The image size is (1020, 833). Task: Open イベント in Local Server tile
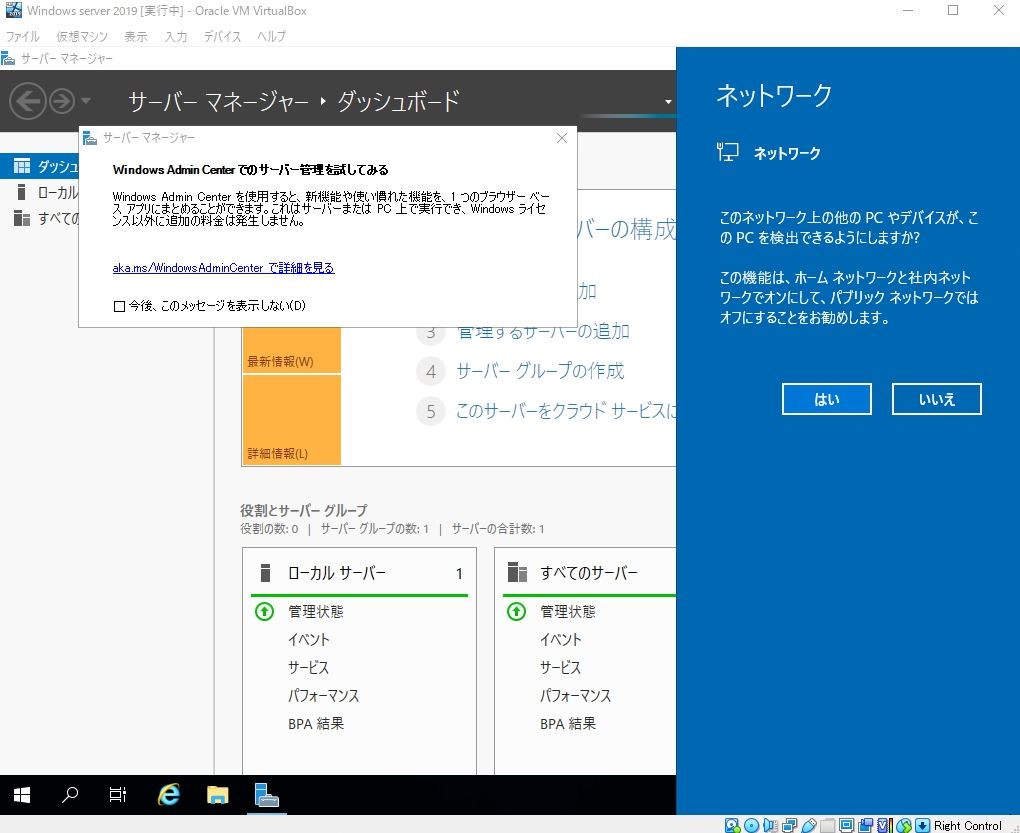pyautogui.click(x=309, y=640)
